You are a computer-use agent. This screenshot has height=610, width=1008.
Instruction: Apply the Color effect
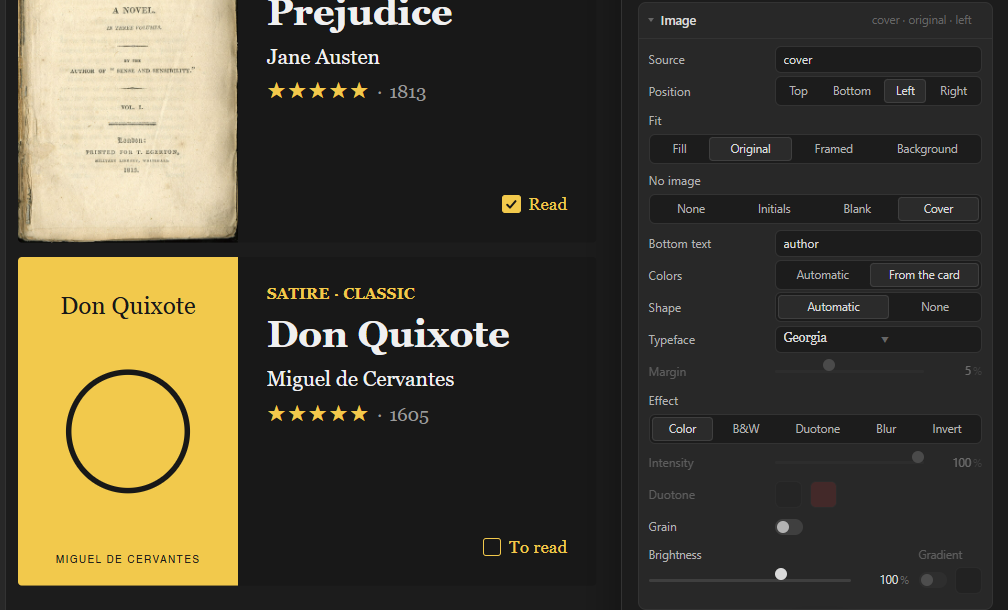tap(682, 429)
